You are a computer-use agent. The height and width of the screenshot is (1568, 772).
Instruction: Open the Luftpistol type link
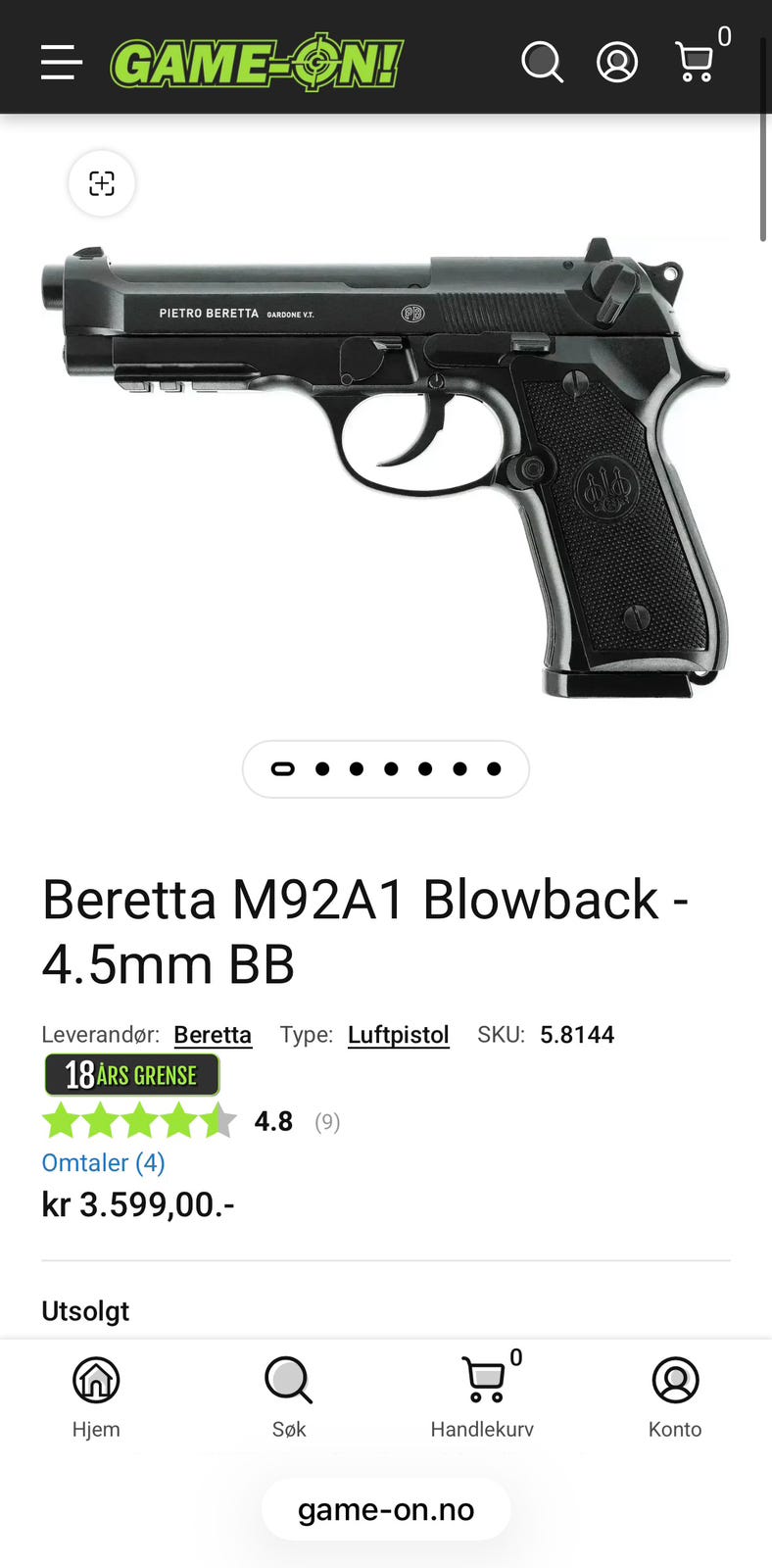pyautogui.click(x=399, y=1035)
